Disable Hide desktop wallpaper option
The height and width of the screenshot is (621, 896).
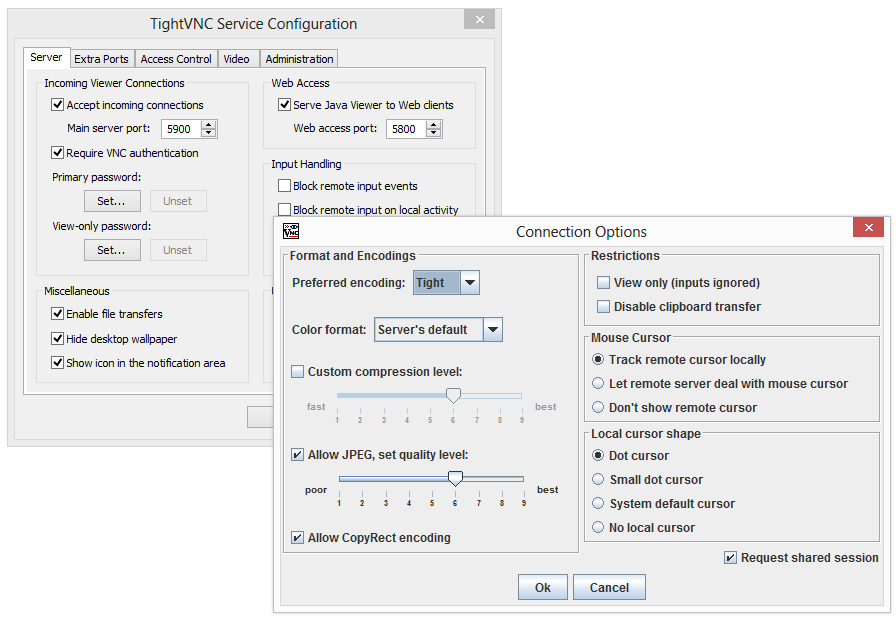pyautogui.click(x=57, y=339)
